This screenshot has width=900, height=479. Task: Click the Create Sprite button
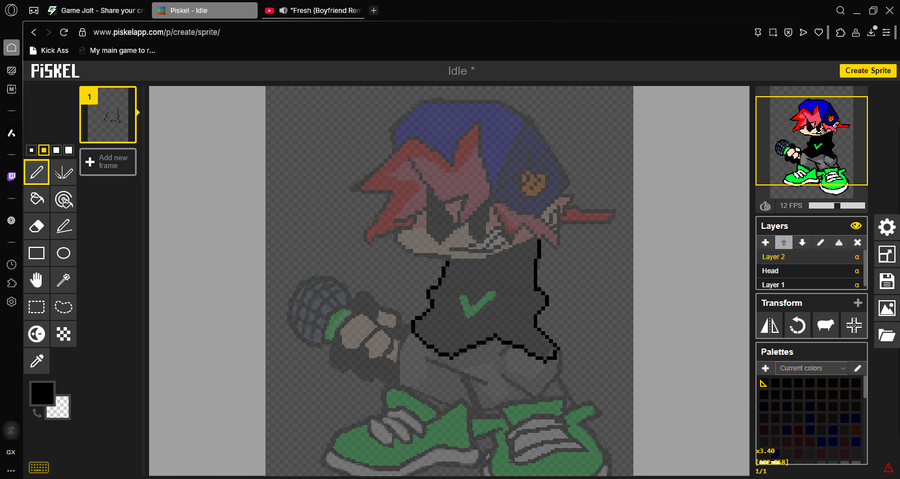tap(867, 71)
